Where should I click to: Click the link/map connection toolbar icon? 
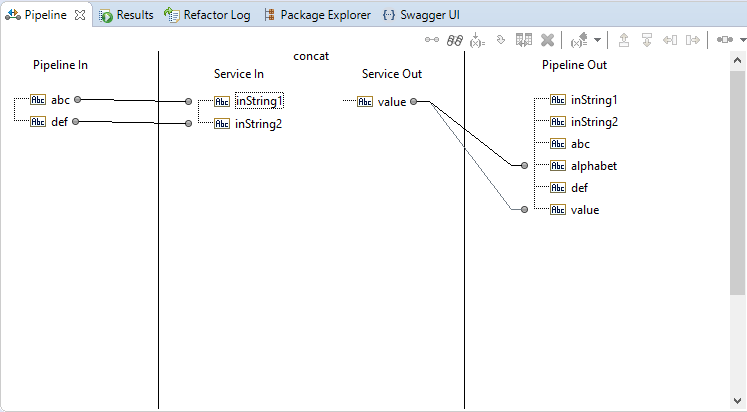[x=432, y=40]
